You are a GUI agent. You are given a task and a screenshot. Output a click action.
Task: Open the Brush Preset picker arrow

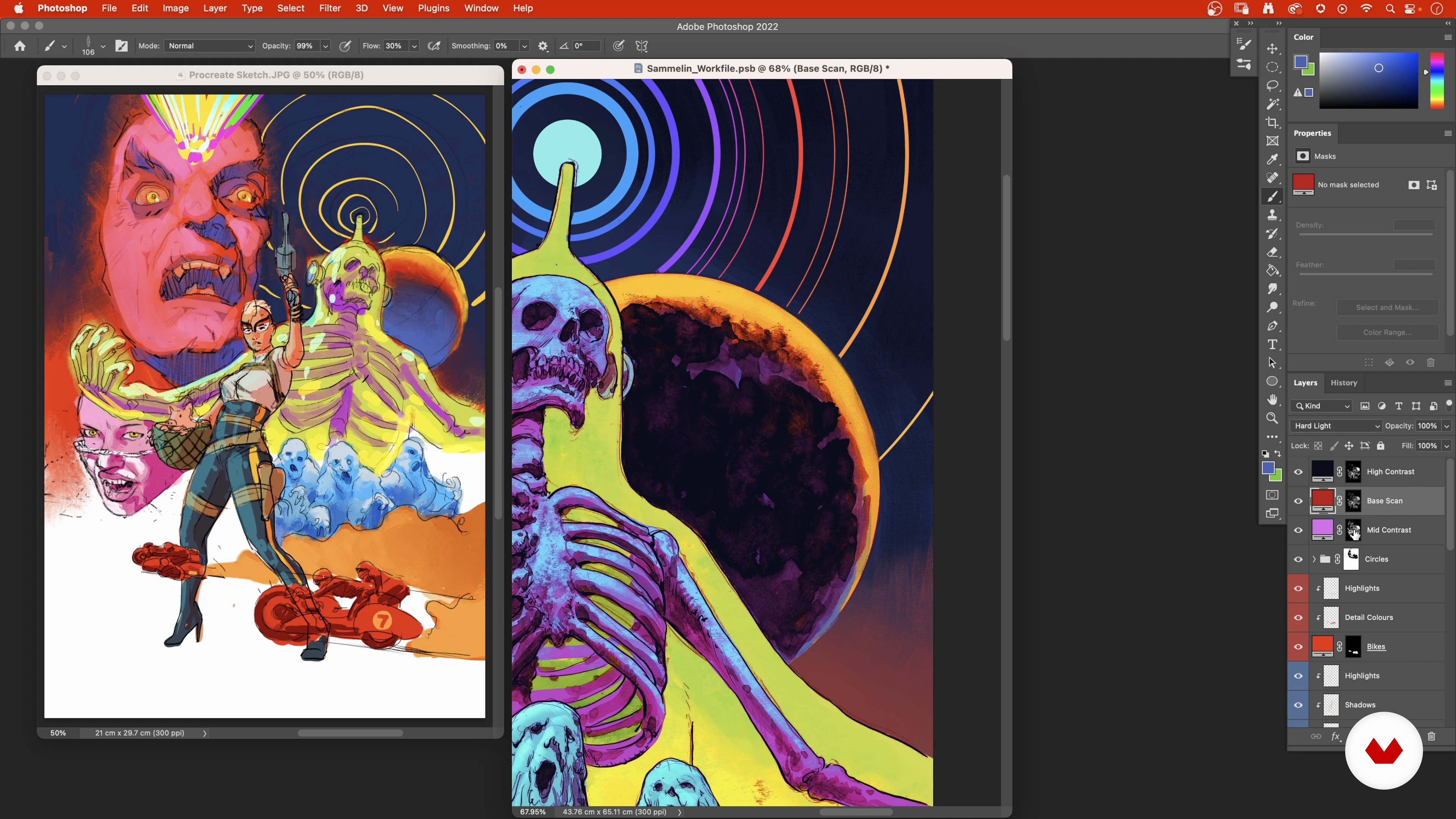[x=103, y=46]
